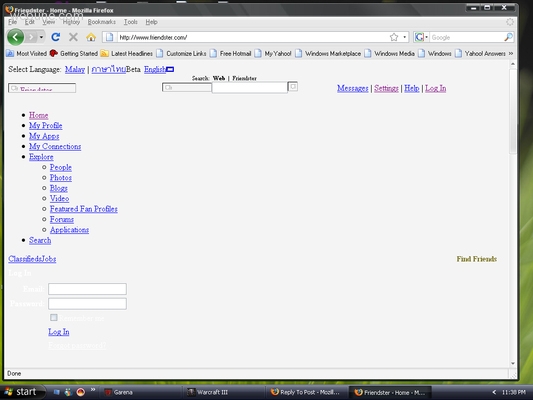The height and width of the screenshot is (400, 533).
Task: Open Windows Media bookmark
Action: tap(390, 53)
